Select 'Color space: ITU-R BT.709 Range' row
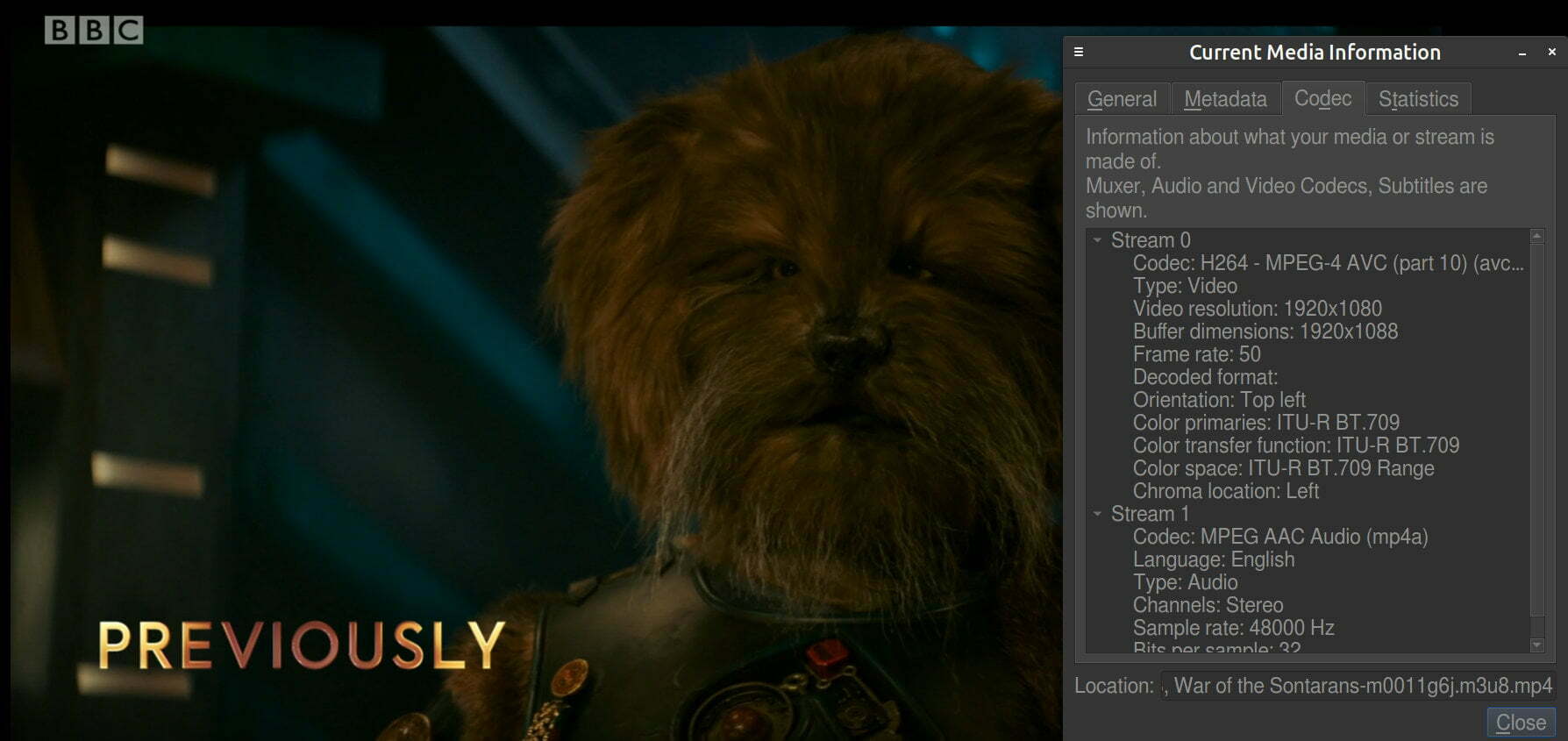This screenshot has width=1568, height=741. point(1308,467)
